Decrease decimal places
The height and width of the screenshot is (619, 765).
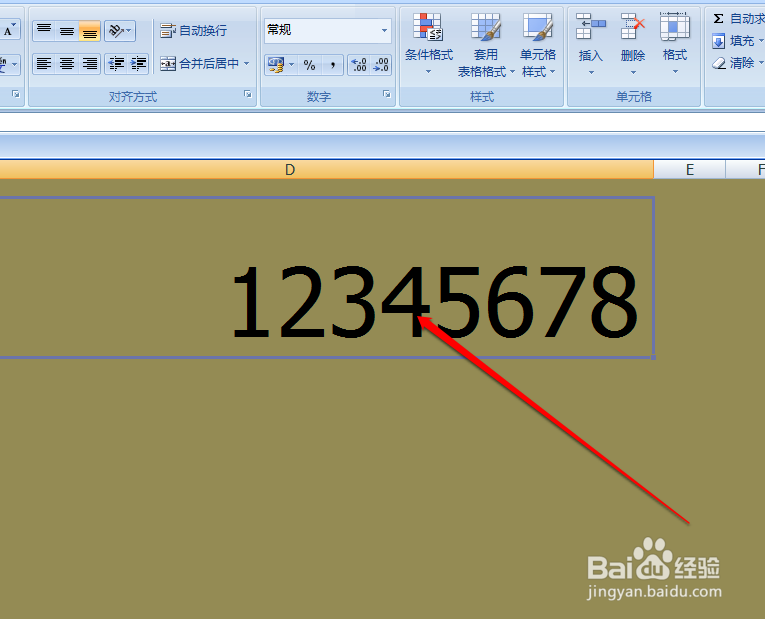click(381, 64)
